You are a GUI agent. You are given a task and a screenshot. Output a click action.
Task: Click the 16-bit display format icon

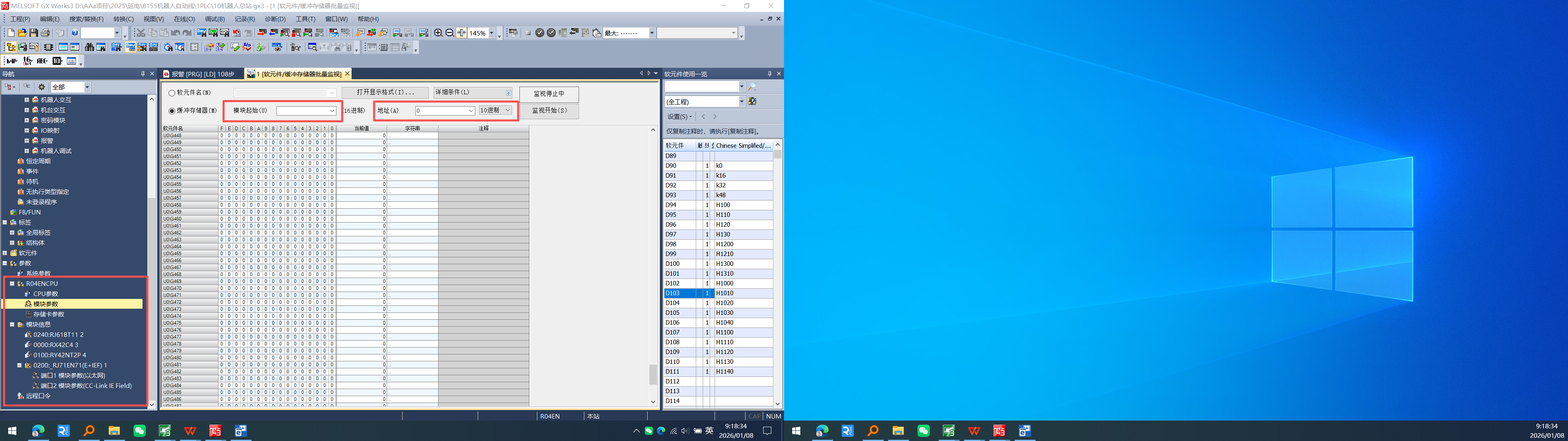27,61
